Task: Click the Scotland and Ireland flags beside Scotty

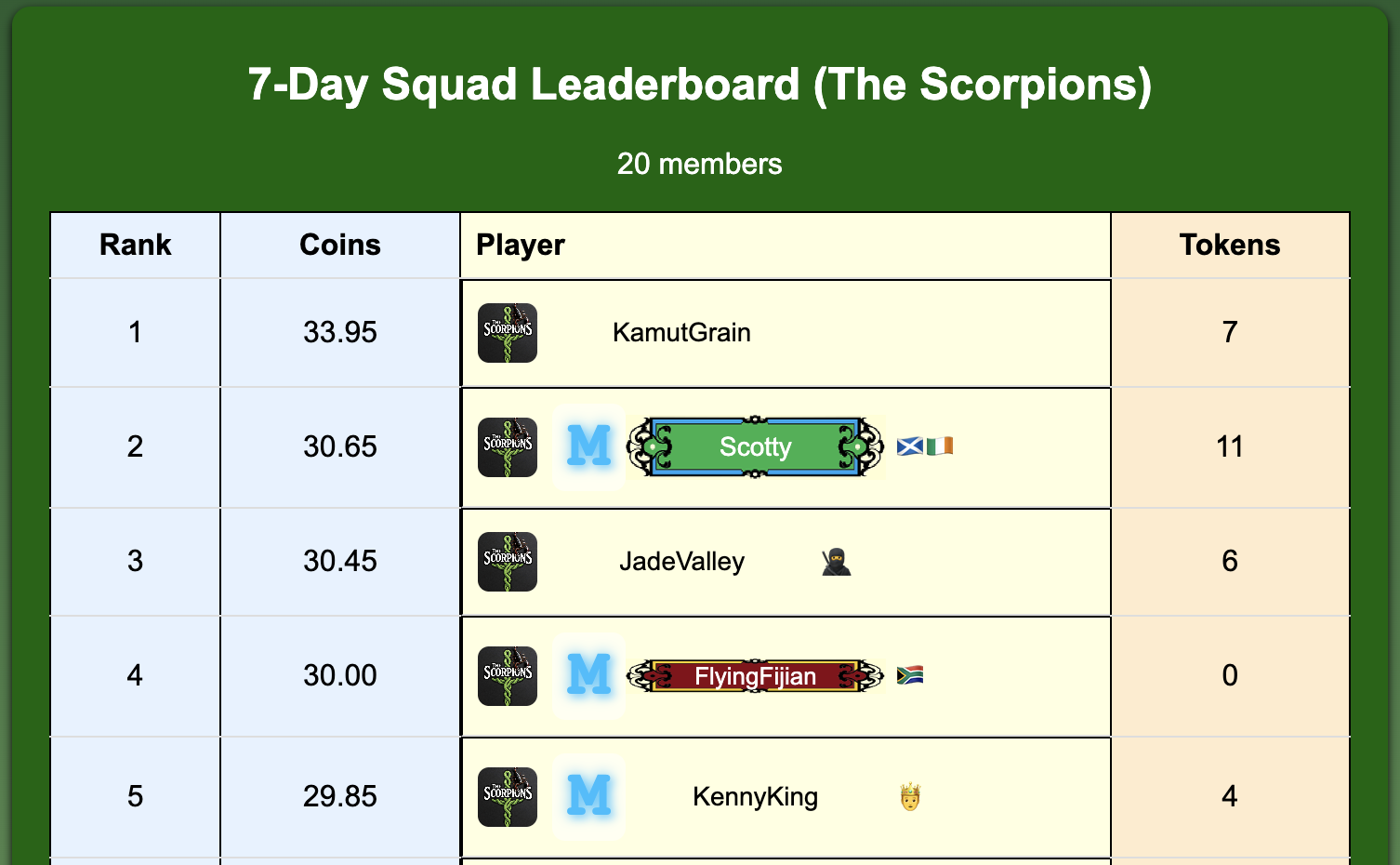Action: point(925,447)
